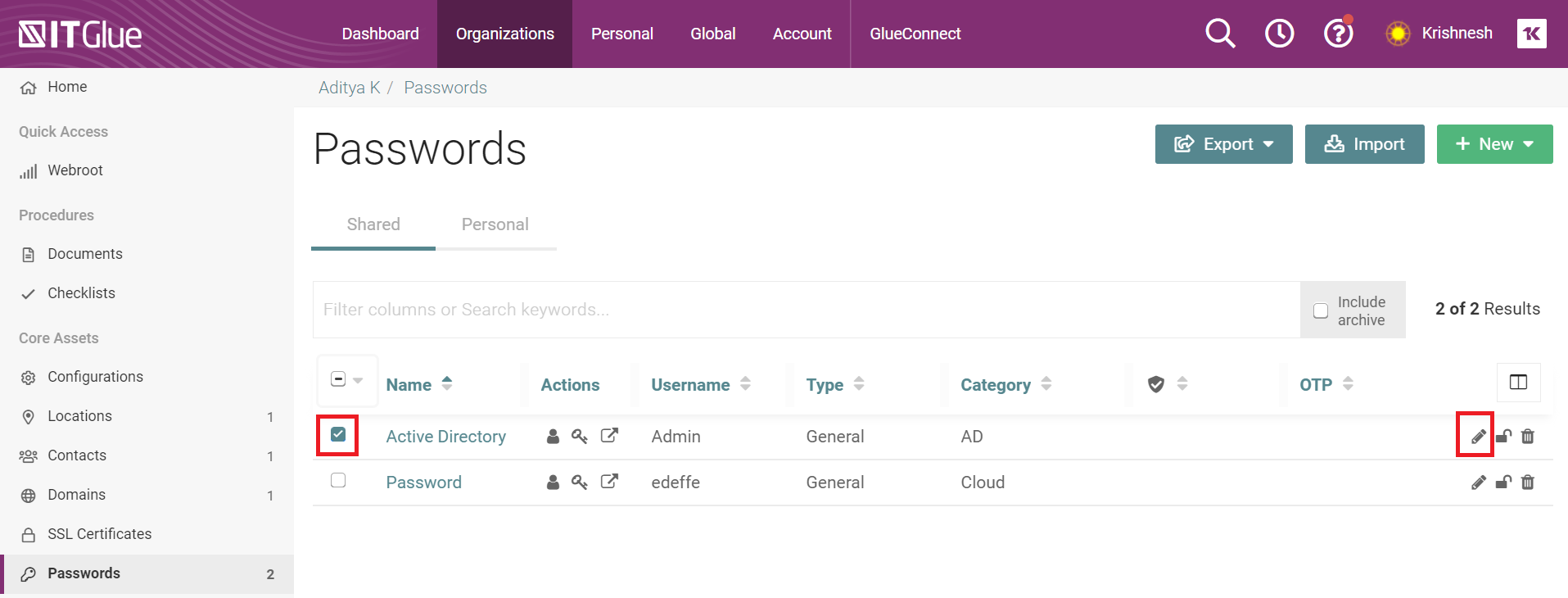
Task: Click user icon for Password row
Action: pos(553,482)
